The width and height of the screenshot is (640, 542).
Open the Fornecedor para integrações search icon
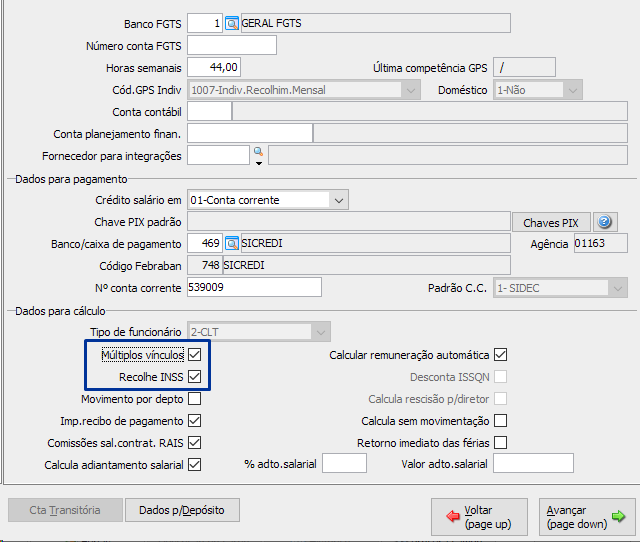[257, 153]
